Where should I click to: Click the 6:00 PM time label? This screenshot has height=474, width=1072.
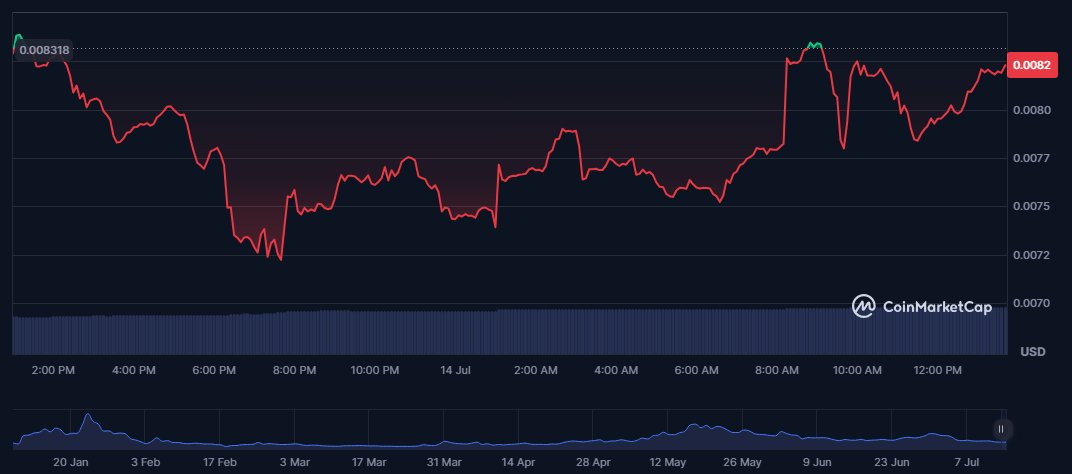(214, 370)
